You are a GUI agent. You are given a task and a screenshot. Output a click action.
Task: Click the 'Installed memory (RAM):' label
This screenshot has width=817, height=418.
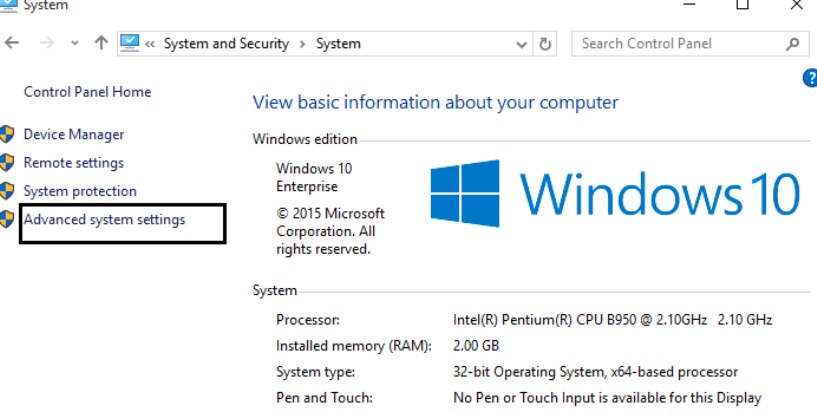point(354,346)
